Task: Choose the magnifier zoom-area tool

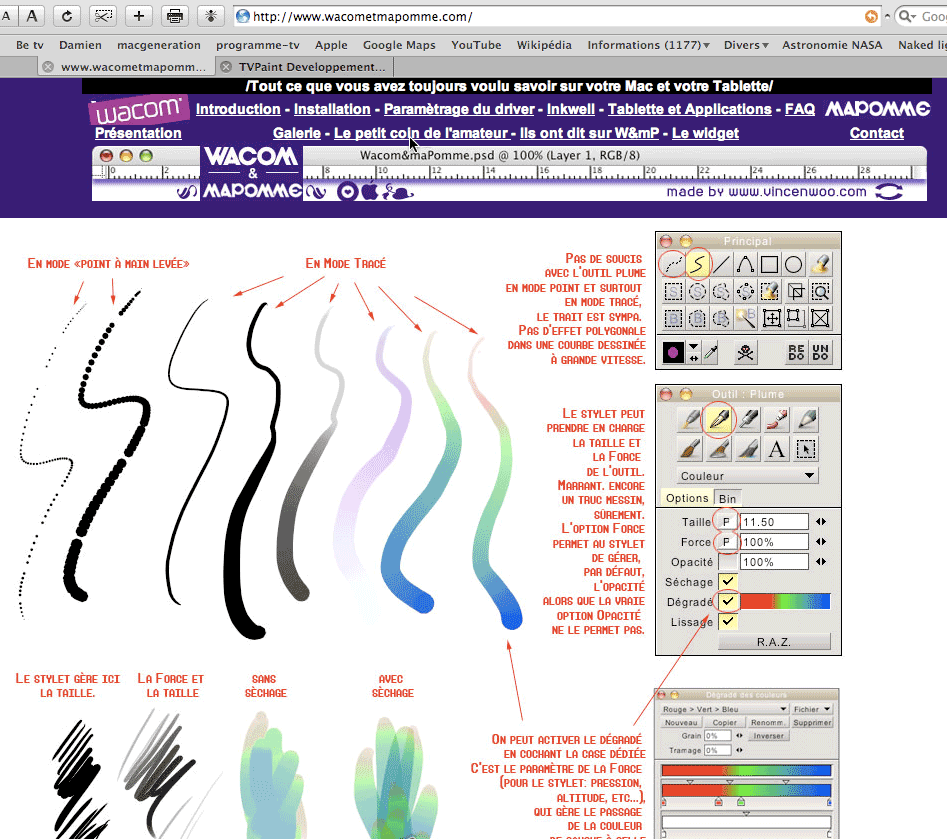Action: click(820, 292)
